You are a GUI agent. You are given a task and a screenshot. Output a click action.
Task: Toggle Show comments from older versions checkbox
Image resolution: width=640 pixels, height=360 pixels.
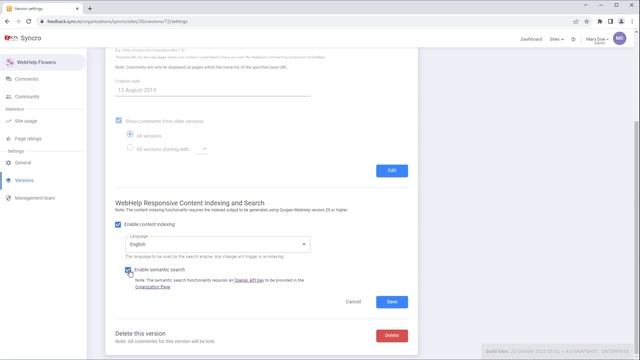118,120
